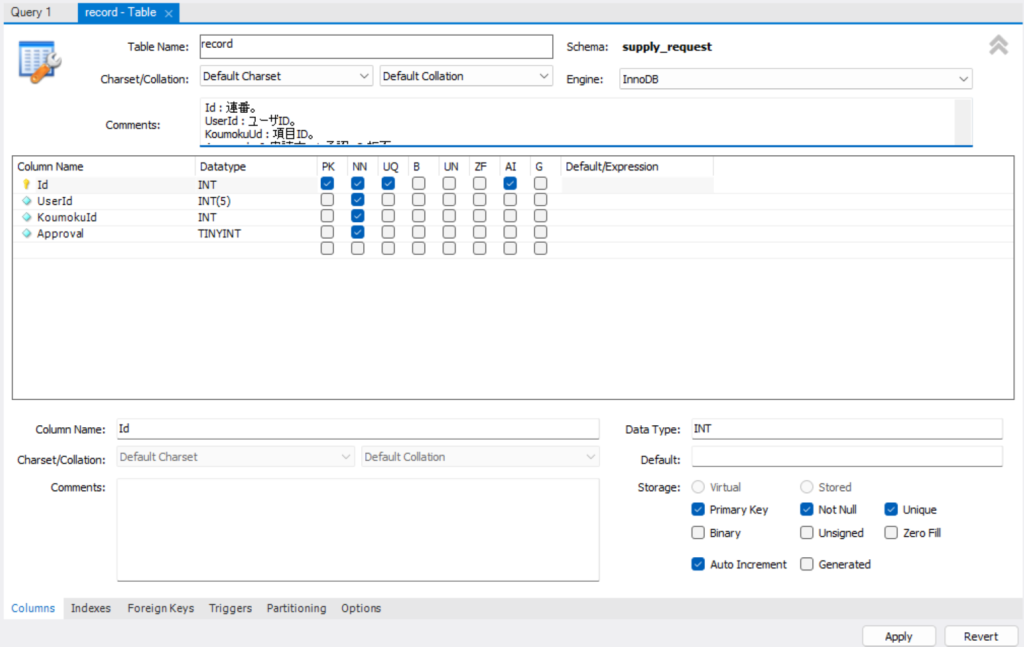Screen dimensions: 1024x647
Task: Click the Apply button
Action: pyautogui.click(x=898, y=636)
